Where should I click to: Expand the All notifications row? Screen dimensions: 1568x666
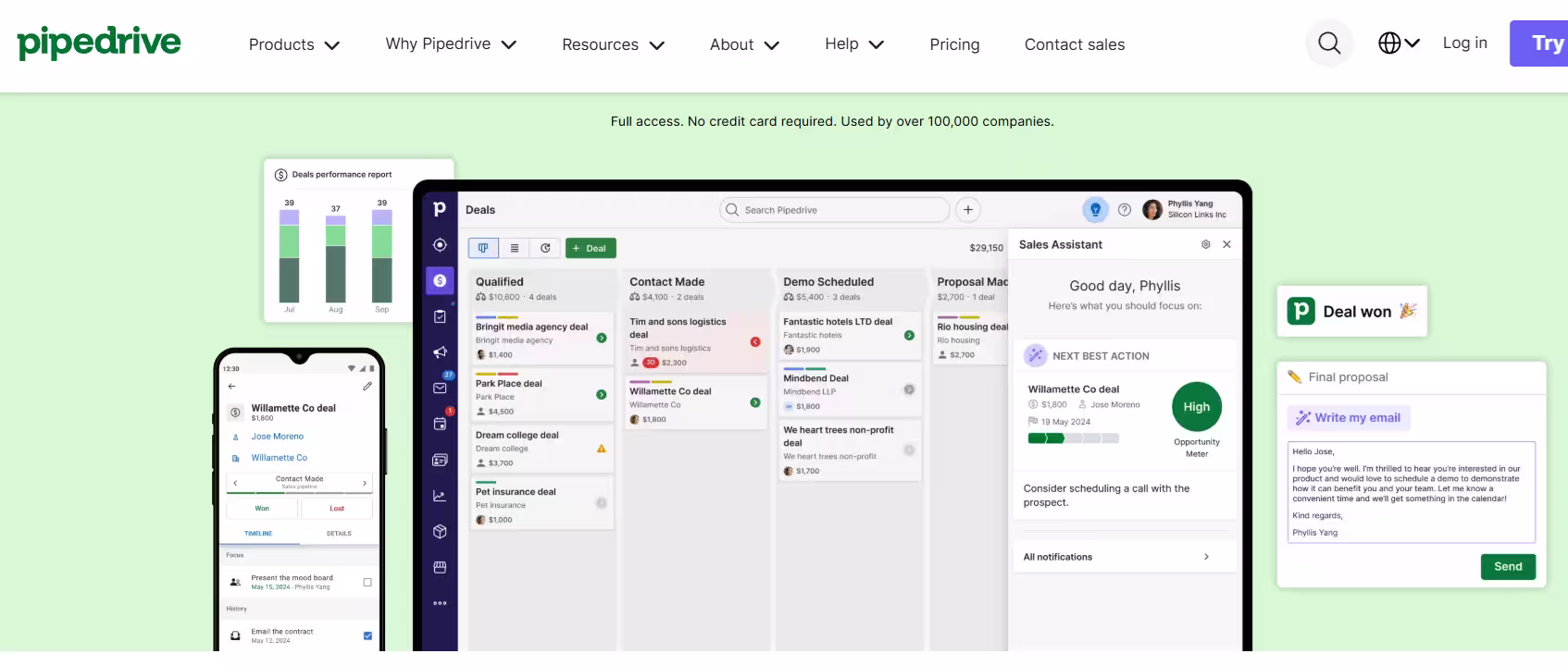tap(1125, 557)
